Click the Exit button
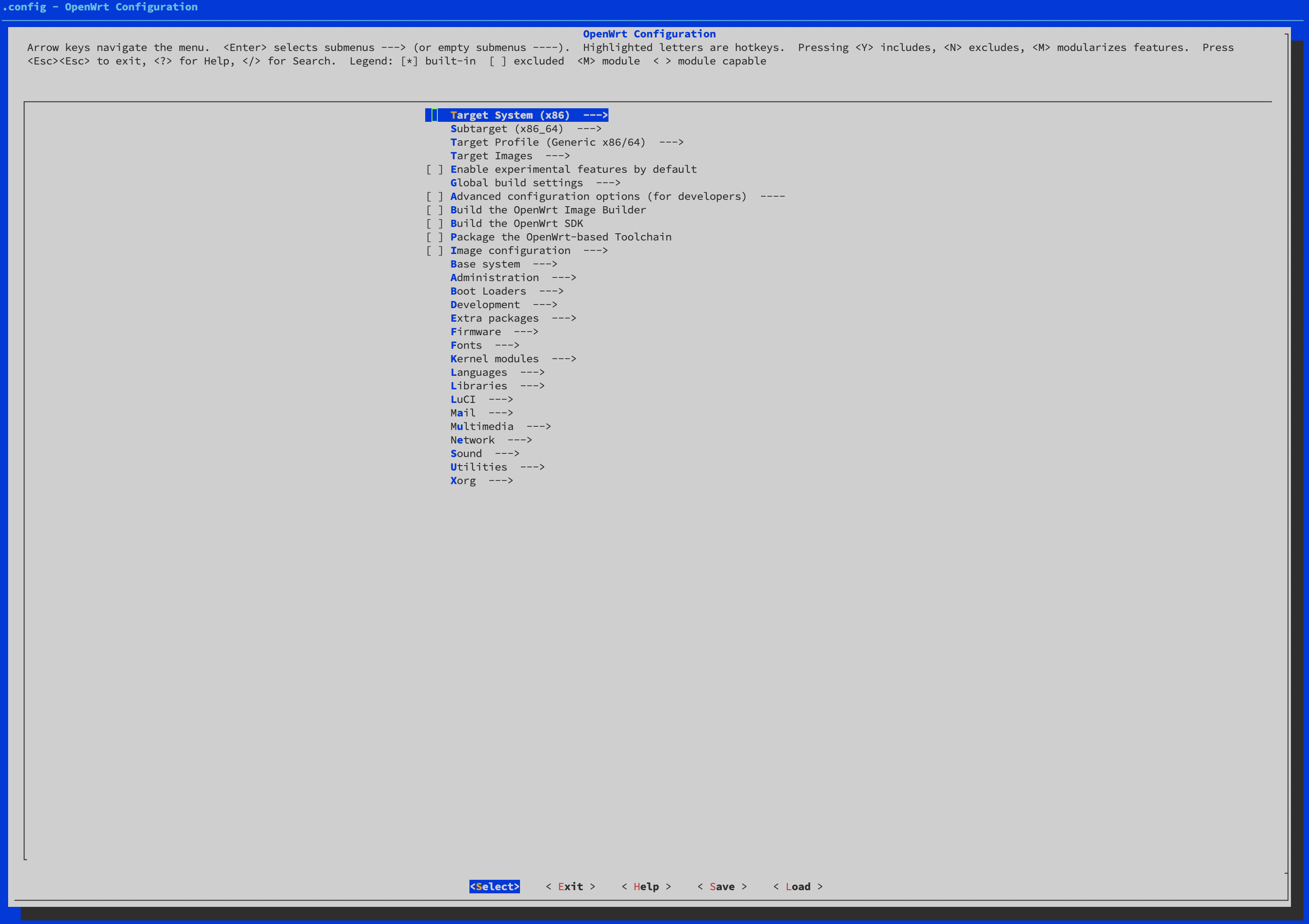Screen dimensions: 1309x924 click(570, 887)
